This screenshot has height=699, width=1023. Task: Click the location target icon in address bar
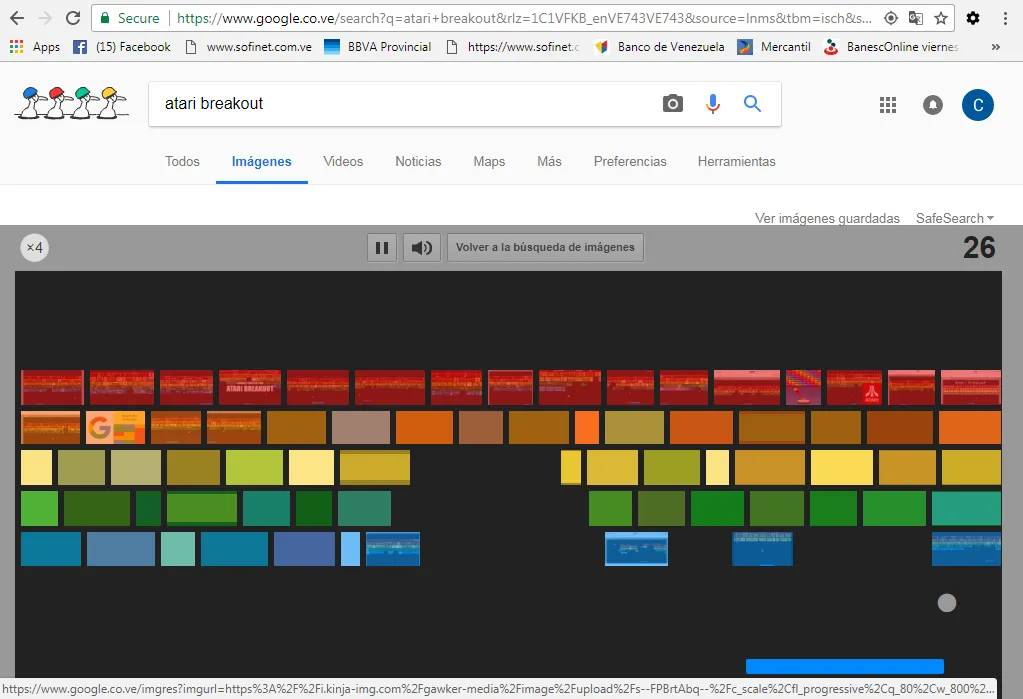point(891,18)
